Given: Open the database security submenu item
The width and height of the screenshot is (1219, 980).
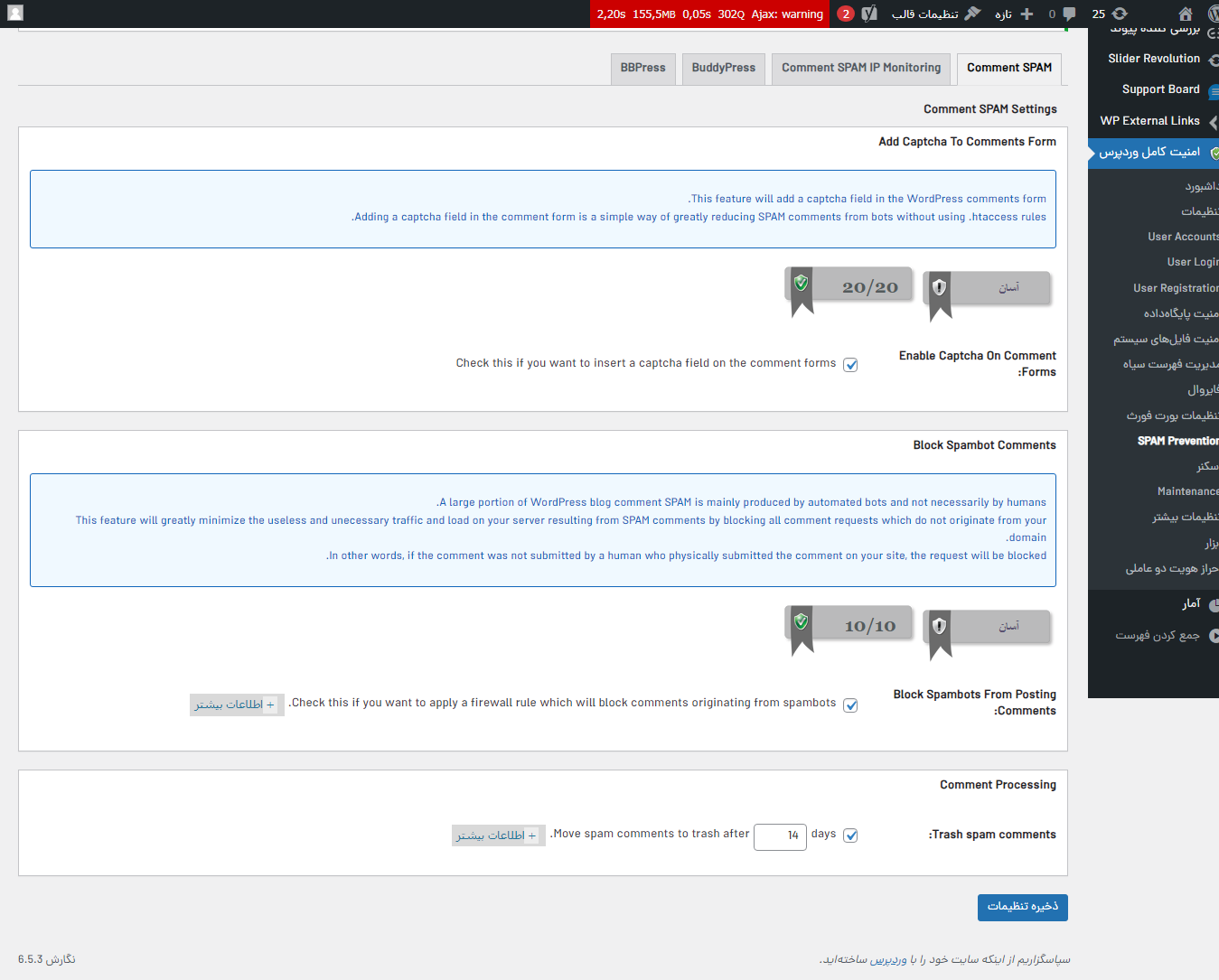Looking at the screenshot, I should [x=1180, y=313].
